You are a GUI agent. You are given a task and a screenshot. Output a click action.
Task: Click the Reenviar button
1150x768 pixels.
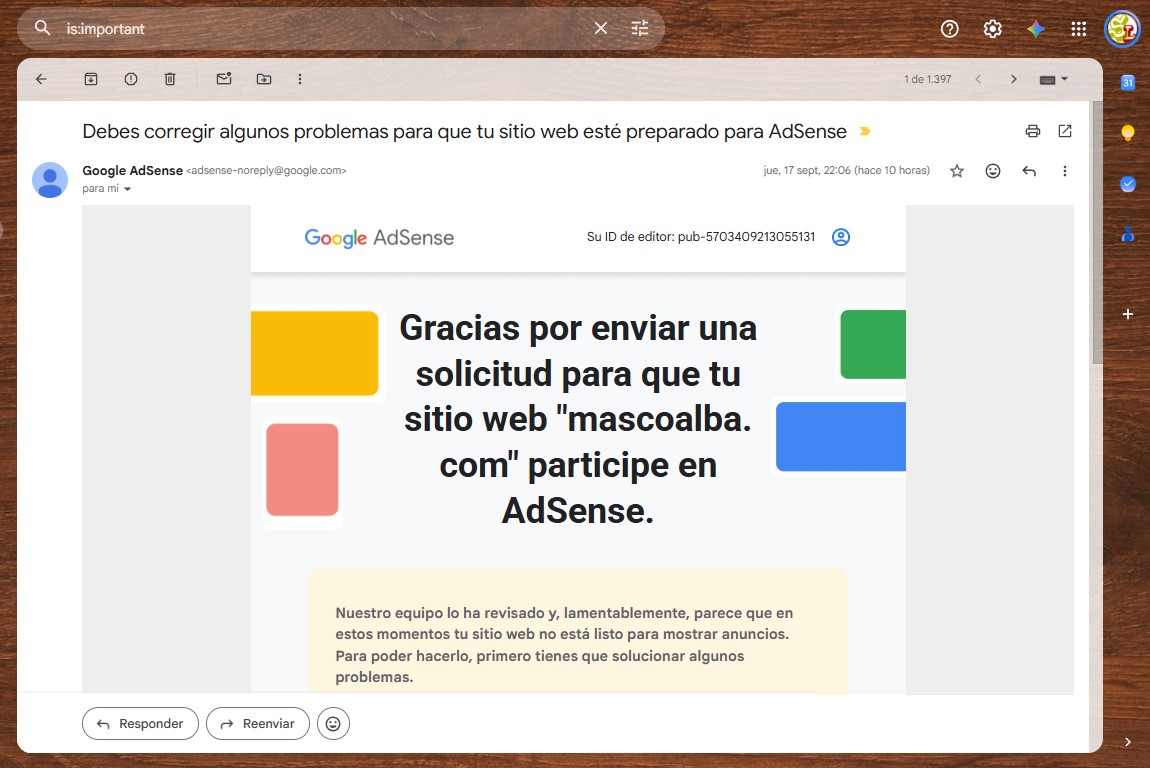point(257,723)
